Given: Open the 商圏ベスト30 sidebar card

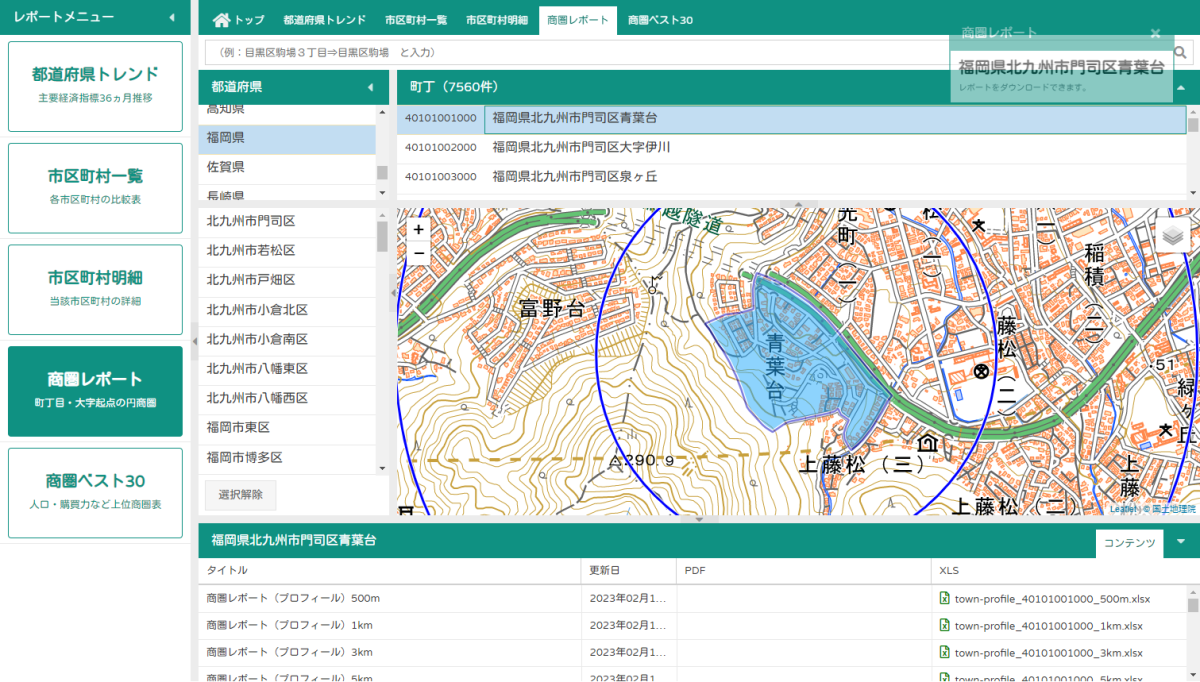Looking at the screenshot, I should tap(95, 492).
